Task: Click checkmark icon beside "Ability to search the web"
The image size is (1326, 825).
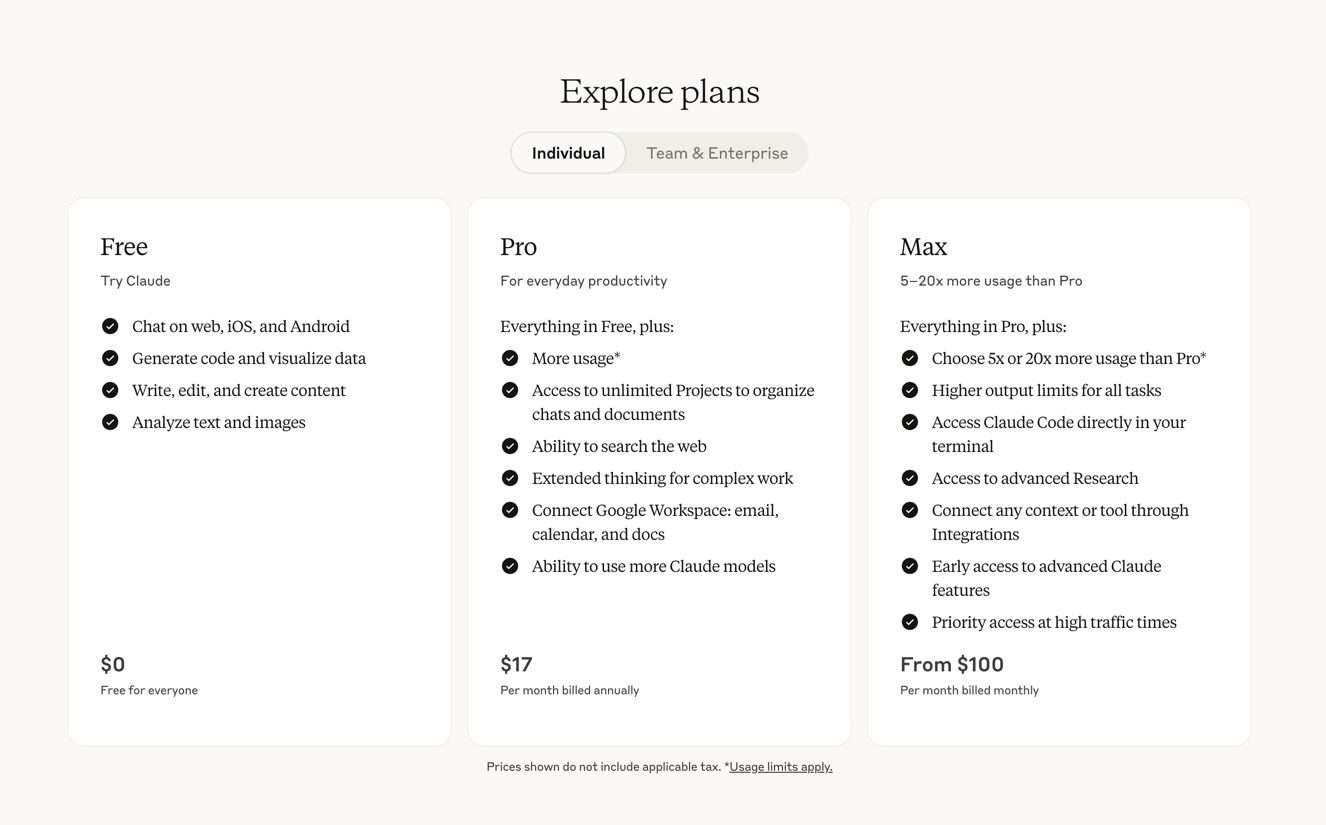Action: (510, 446)
